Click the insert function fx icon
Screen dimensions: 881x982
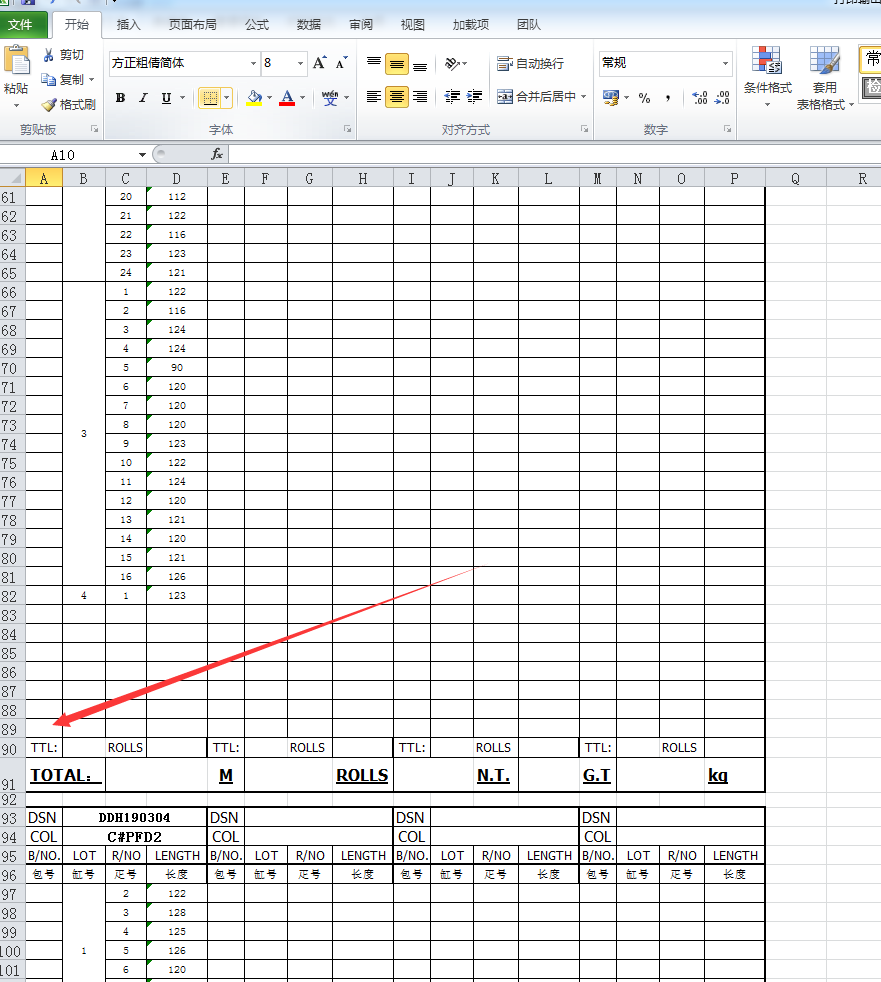[x=217, y=154]
